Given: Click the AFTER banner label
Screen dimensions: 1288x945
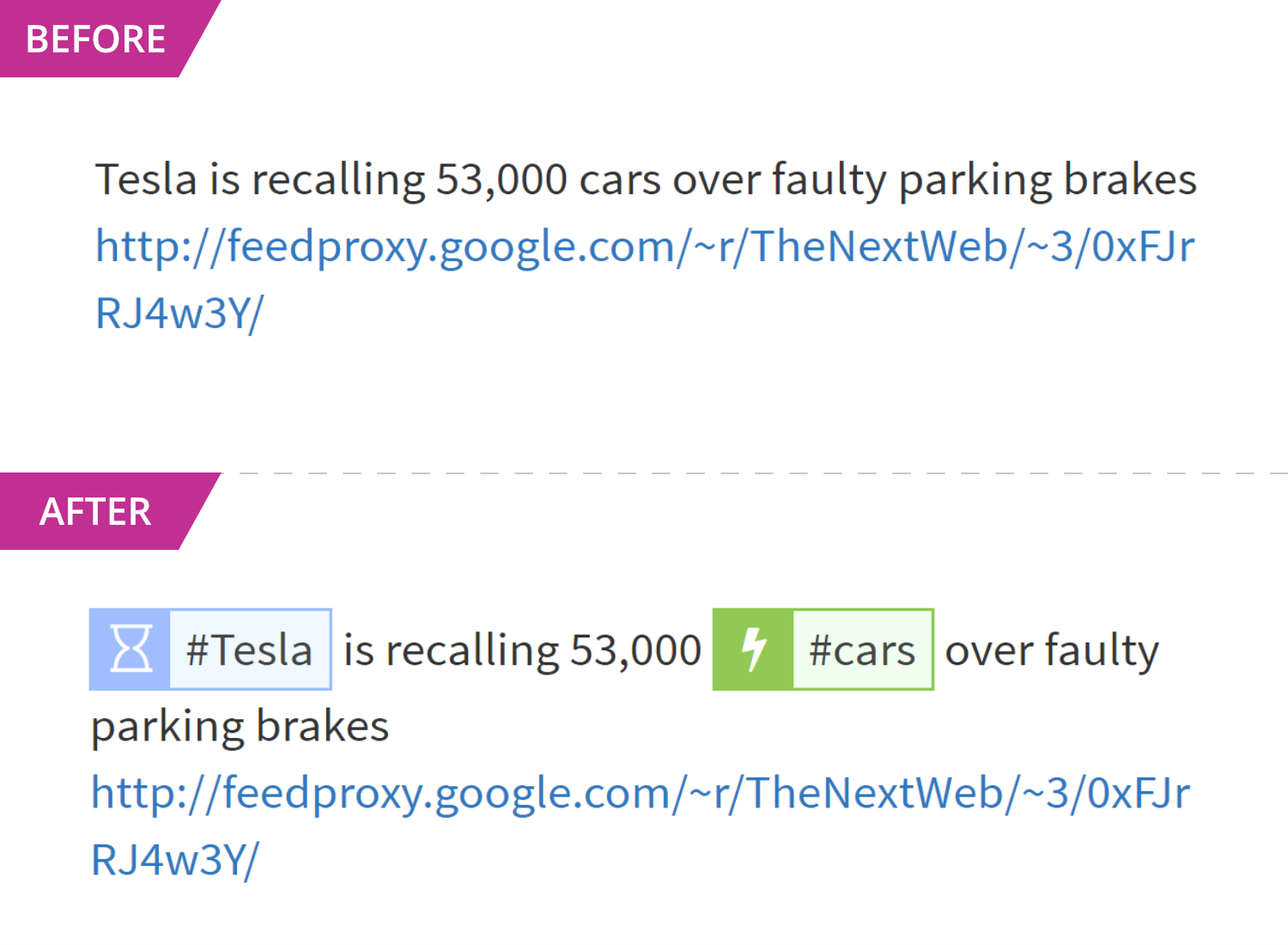Looking at the screenshot, I should coord(95,512).
